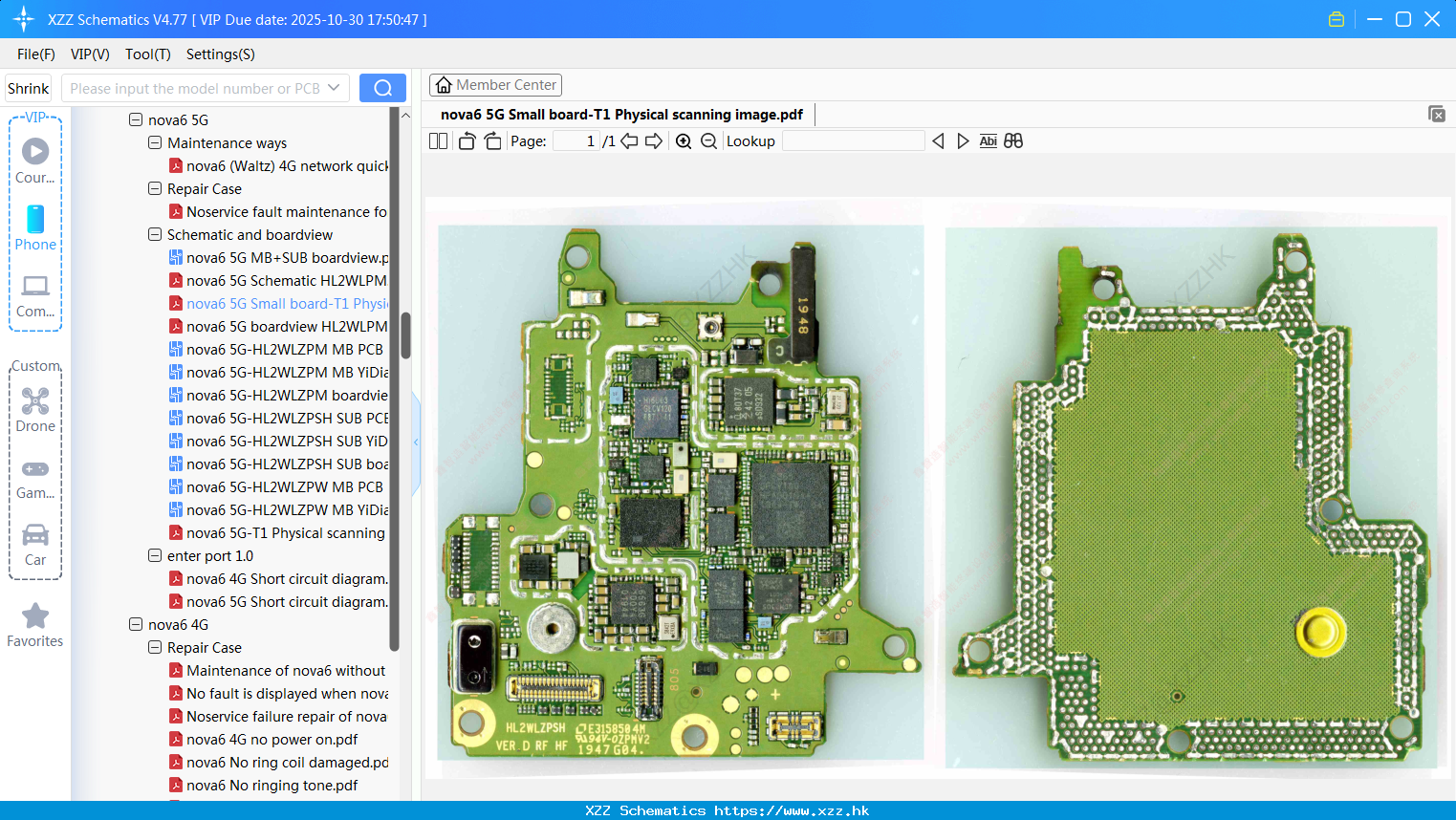Find previous lookup match triangle
1456x820 pixels.
[x=938, y=140]
